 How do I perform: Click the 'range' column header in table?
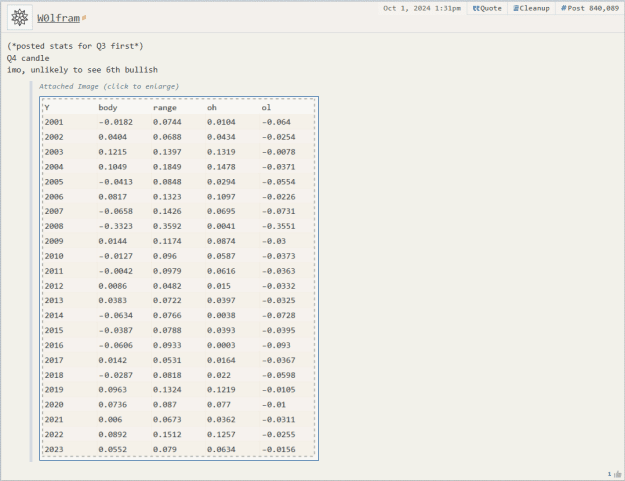point(165,108)
